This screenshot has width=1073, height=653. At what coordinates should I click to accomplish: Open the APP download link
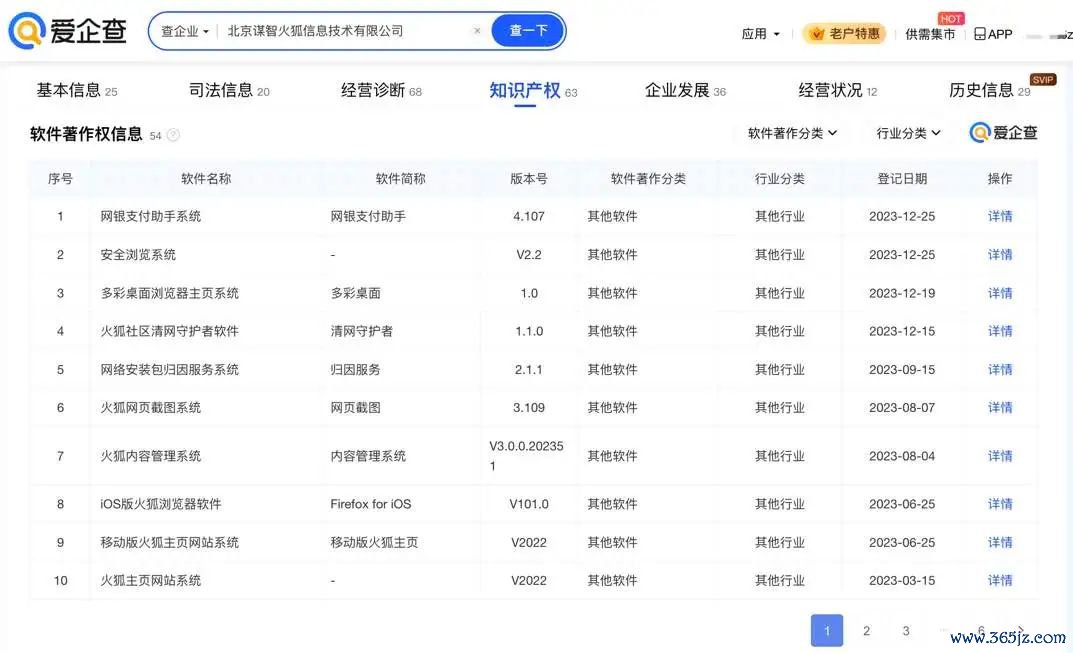click(993, 34)
